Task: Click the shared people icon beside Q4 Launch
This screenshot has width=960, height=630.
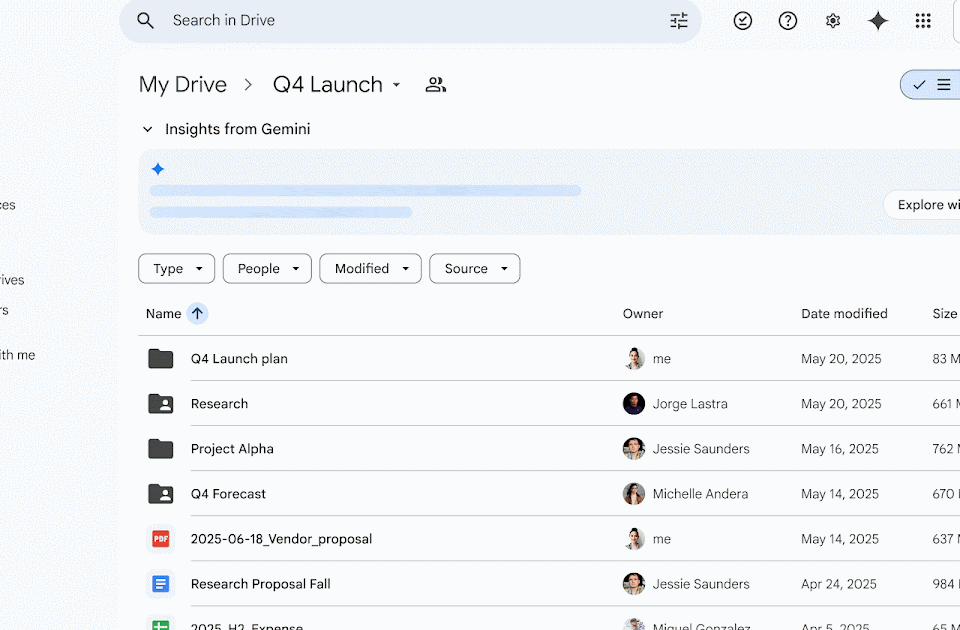Action: point(435,85)
